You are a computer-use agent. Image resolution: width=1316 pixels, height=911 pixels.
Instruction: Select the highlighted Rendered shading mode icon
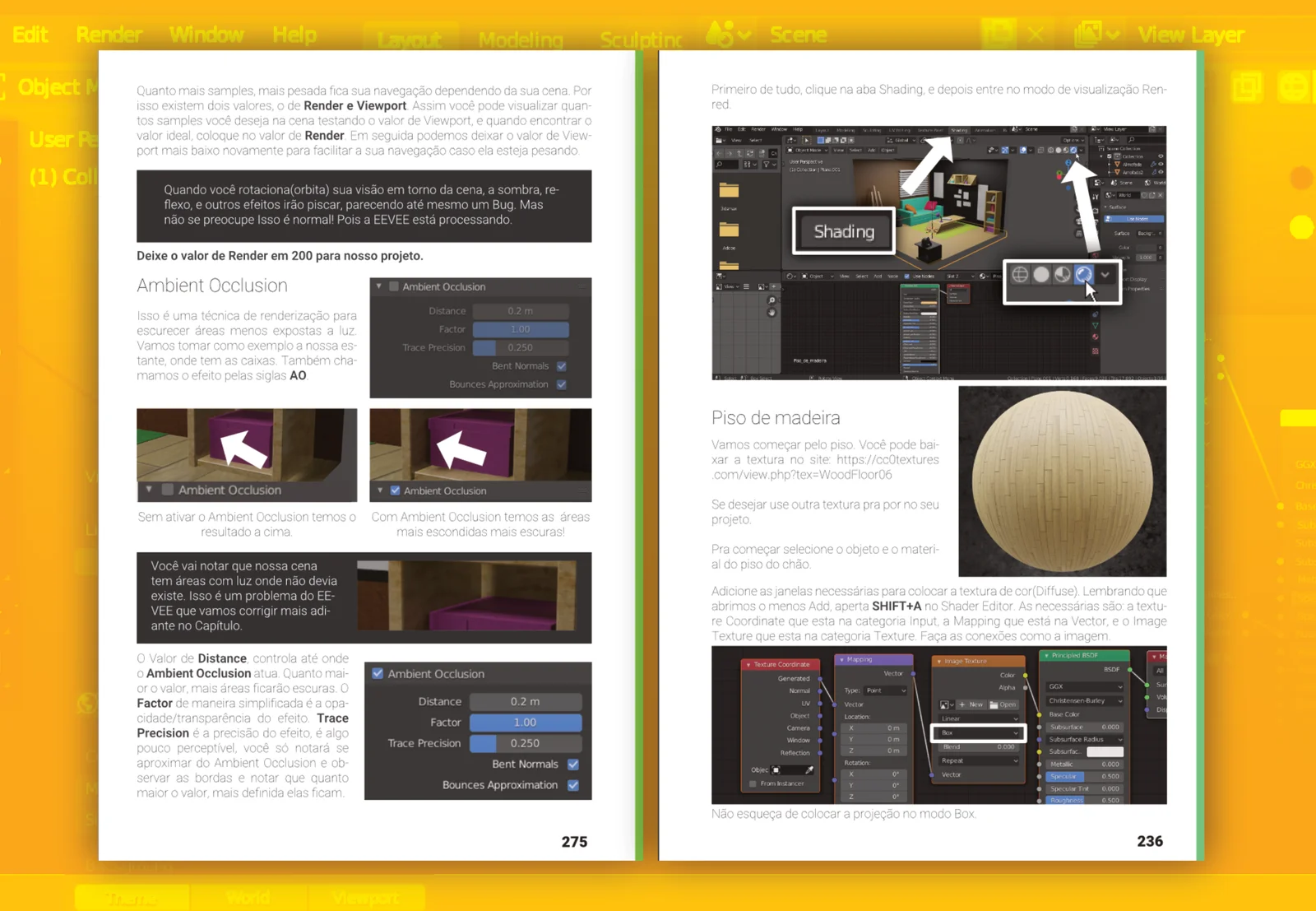click(1084, 276)
